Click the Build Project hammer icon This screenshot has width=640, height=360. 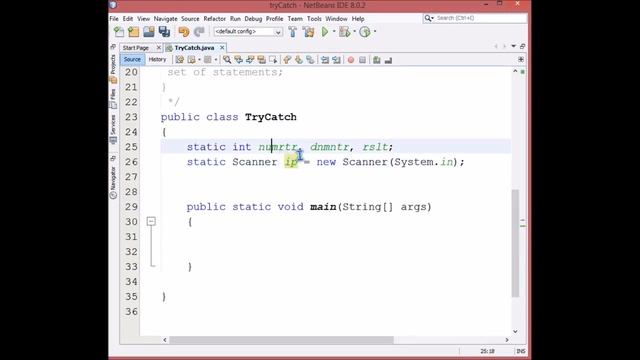pyautogui.click(x=293, y=31)
